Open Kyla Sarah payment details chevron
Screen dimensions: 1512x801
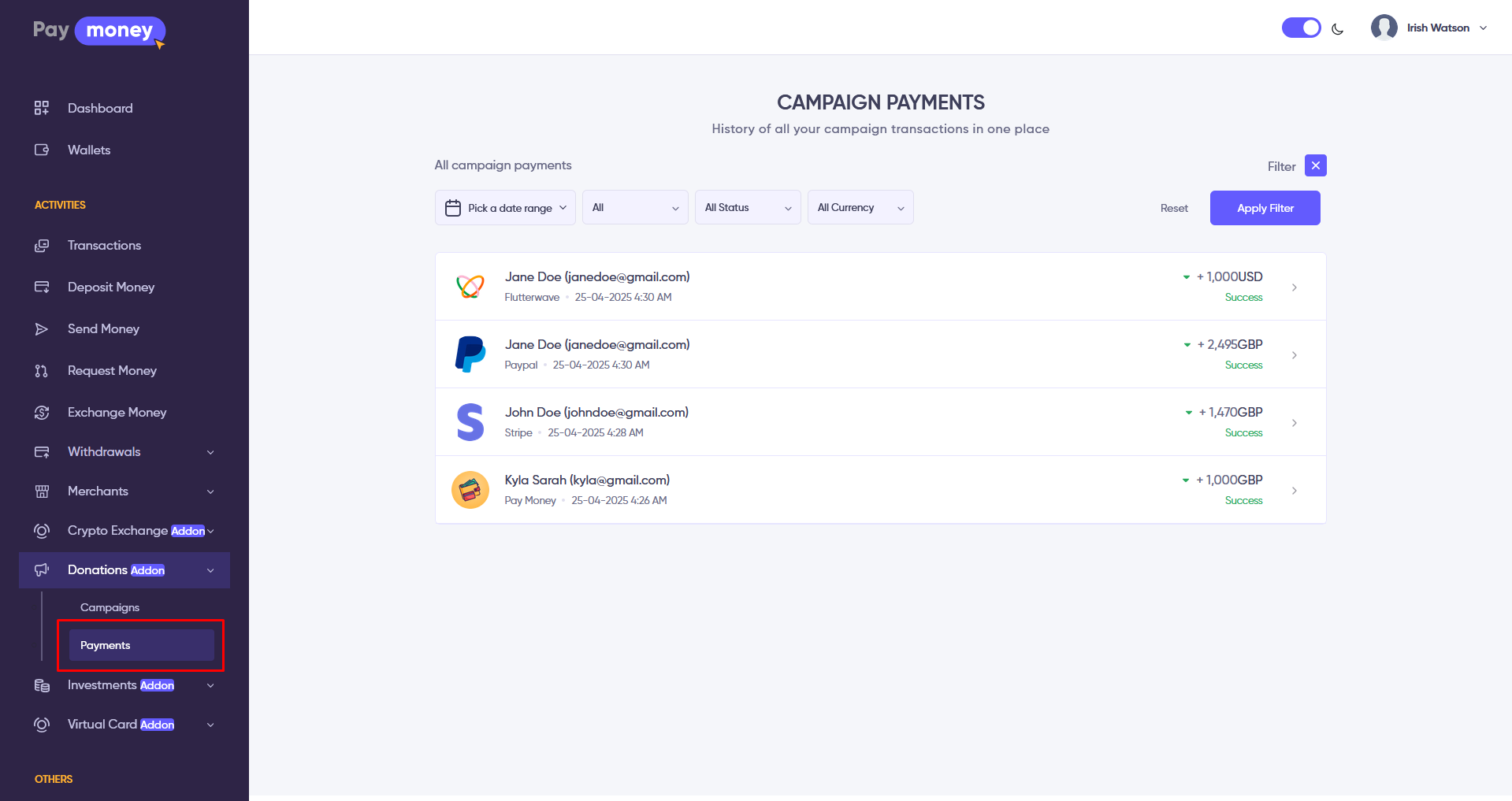1294,491
